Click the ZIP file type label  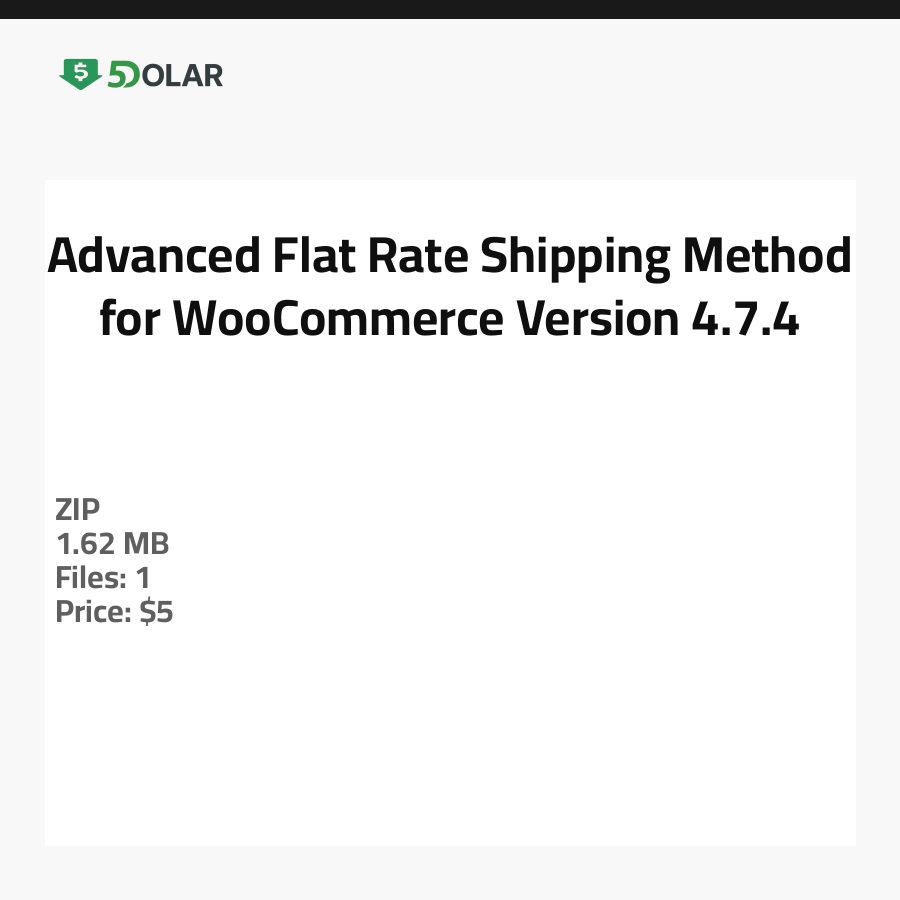coord(78,510)
